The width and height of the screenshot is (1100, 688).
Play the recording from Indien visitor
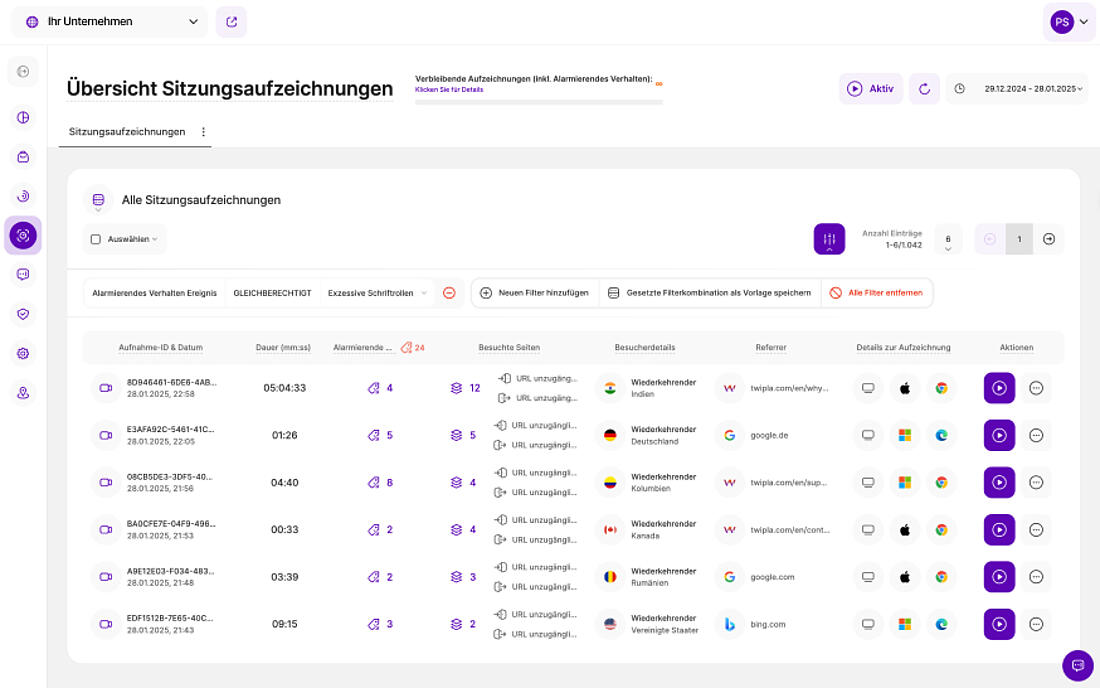[x=999, y=388]
